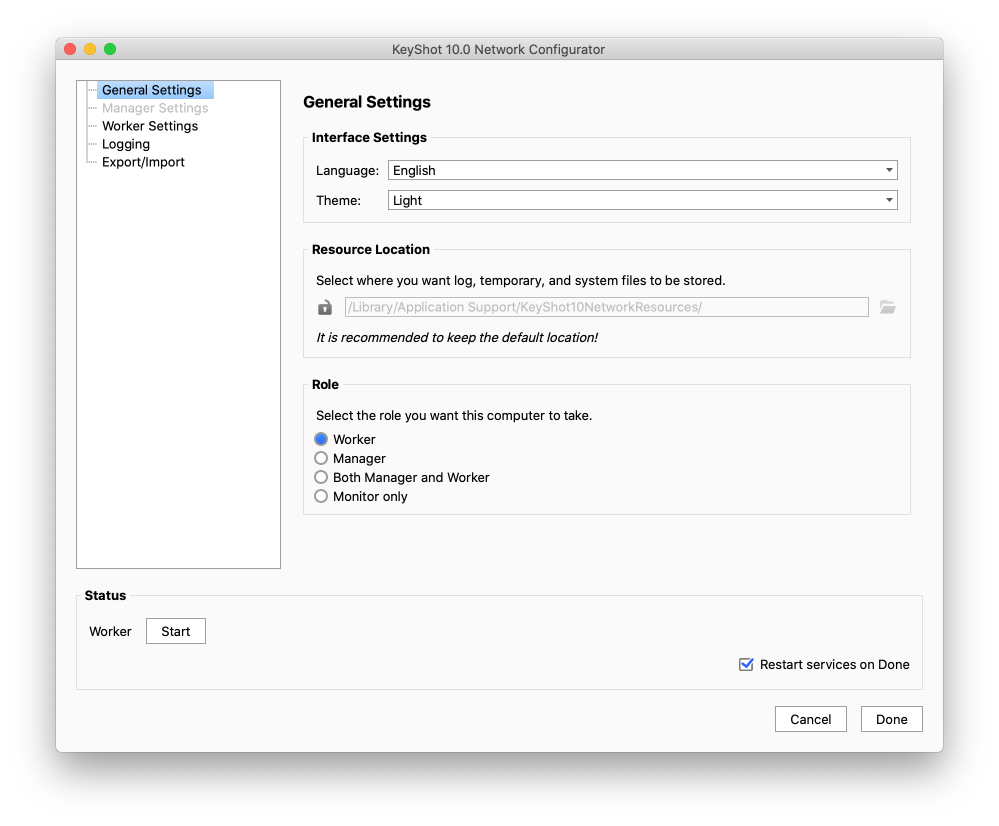
Task: Open the Manager Settings section
Action: pyautogui.click(x=154, y=108)
